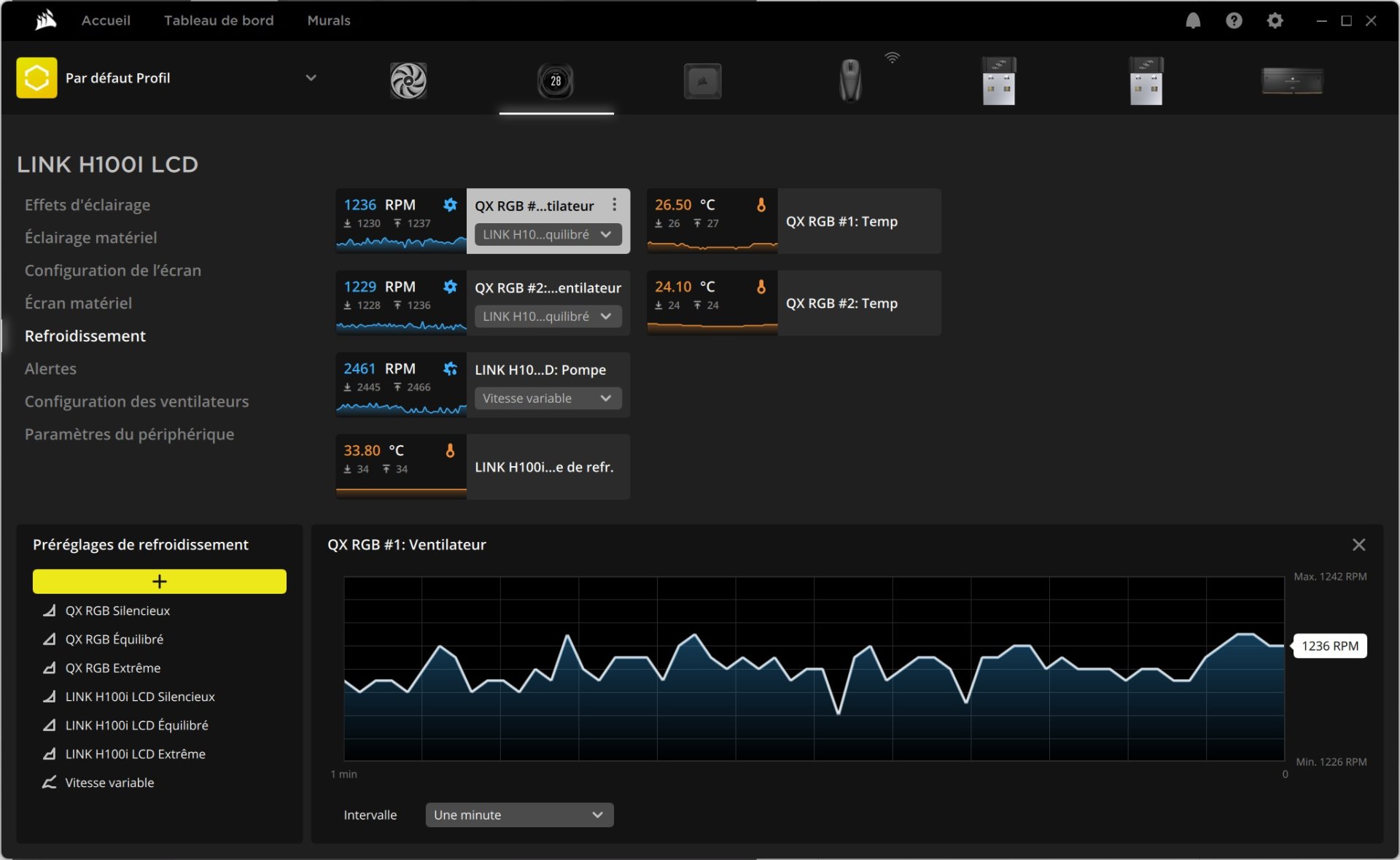Close the QX RGB #1 Ventilateur graph panel
Image resolution: width=1400 pixels, height=860 pixels.
(1359, 545)
